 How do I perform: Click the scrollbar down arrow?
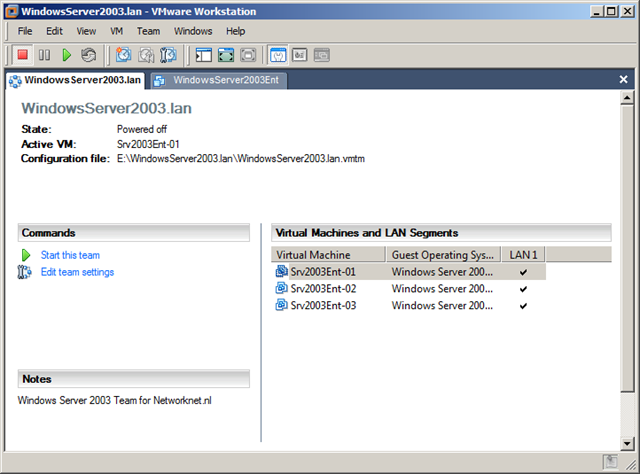(x=627, y=443)
